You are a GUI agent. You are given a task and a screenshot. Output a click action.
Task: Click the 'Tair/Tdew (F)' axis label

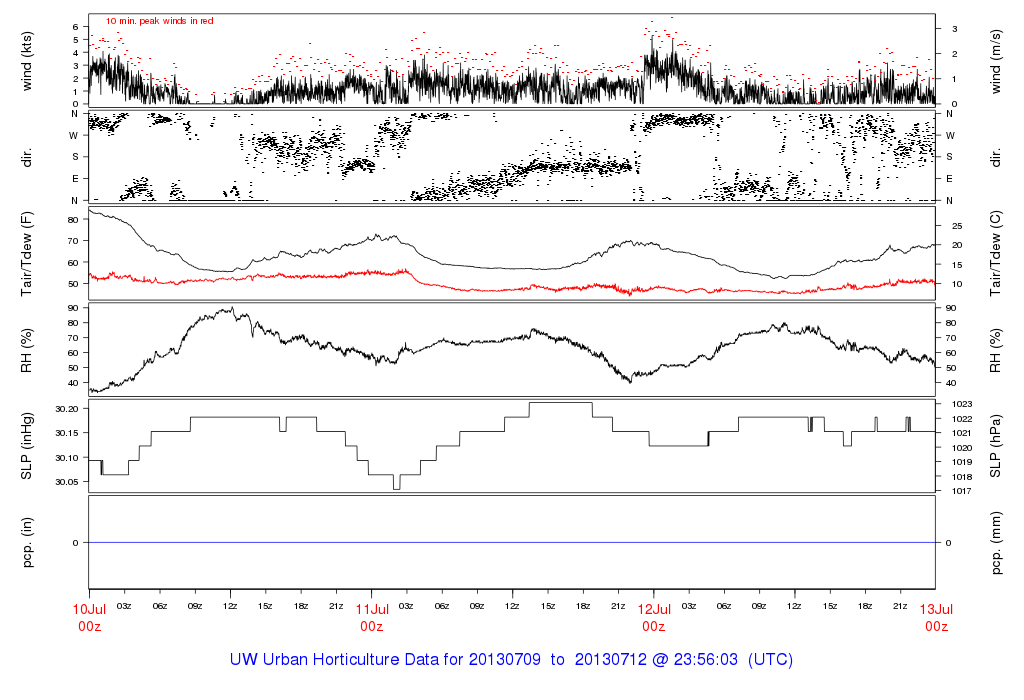(27, 254)
